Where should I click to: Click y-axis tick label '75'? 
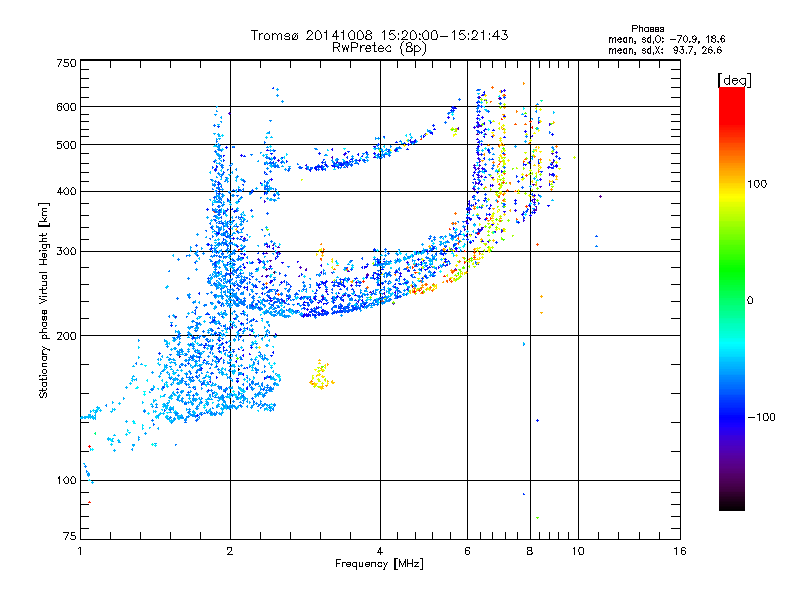click(70, 536)
